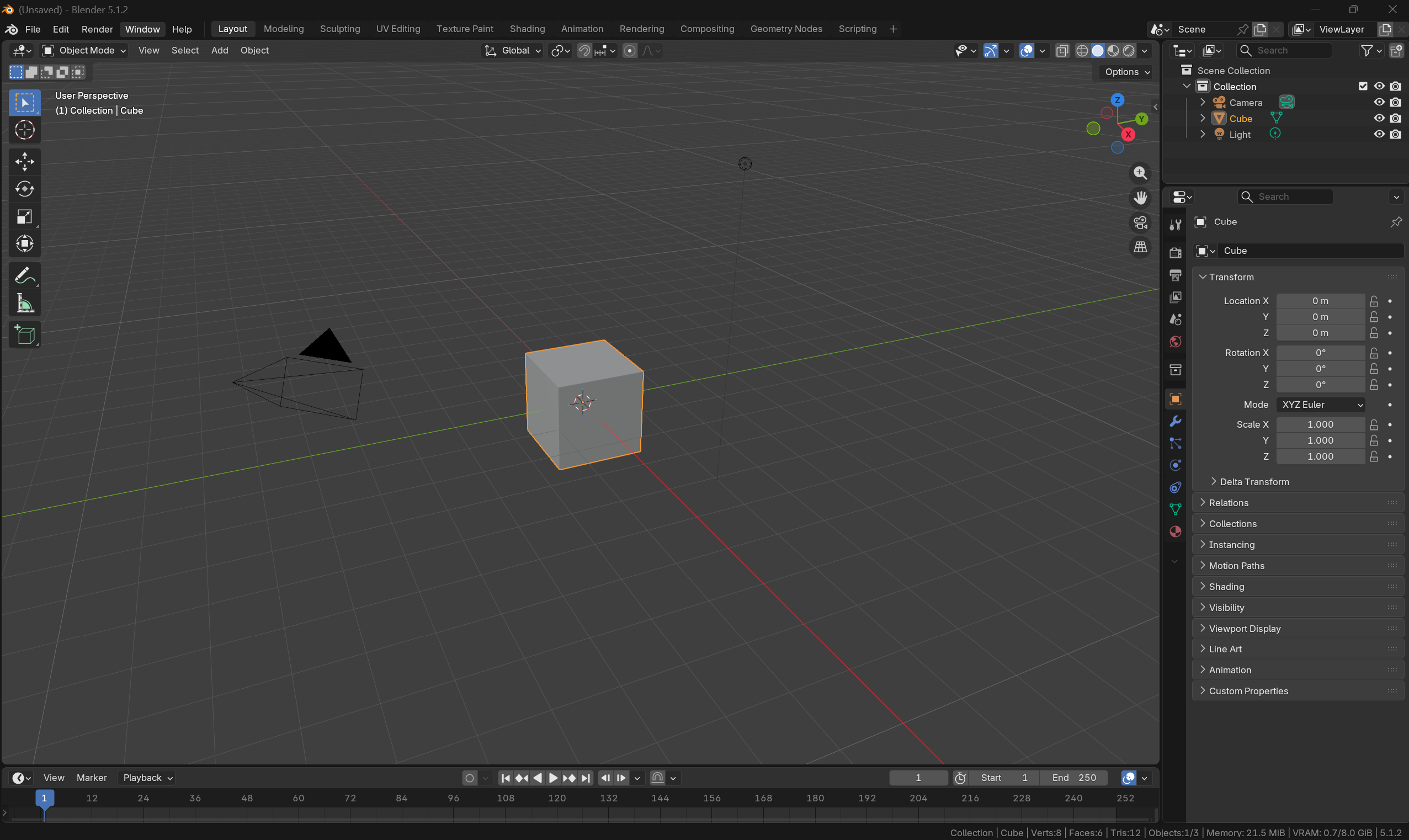The width and height of the screenshot is (1409, 840).
Task: Switch to the Modeling workspace tab
Action: click(284, 29)
